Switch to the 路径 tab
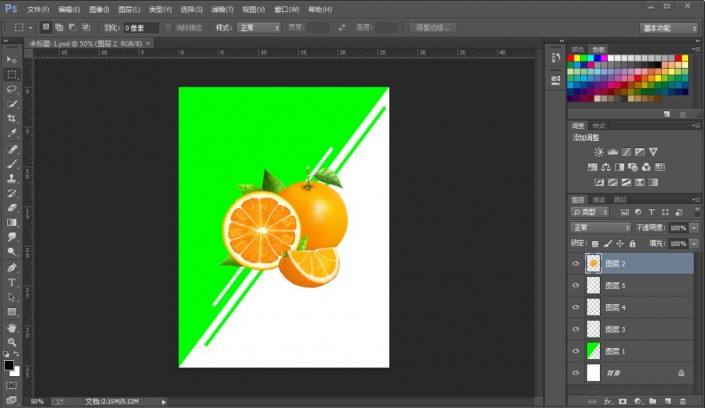Viewport: 705px width, 408px height. click(x=620, y=200)
